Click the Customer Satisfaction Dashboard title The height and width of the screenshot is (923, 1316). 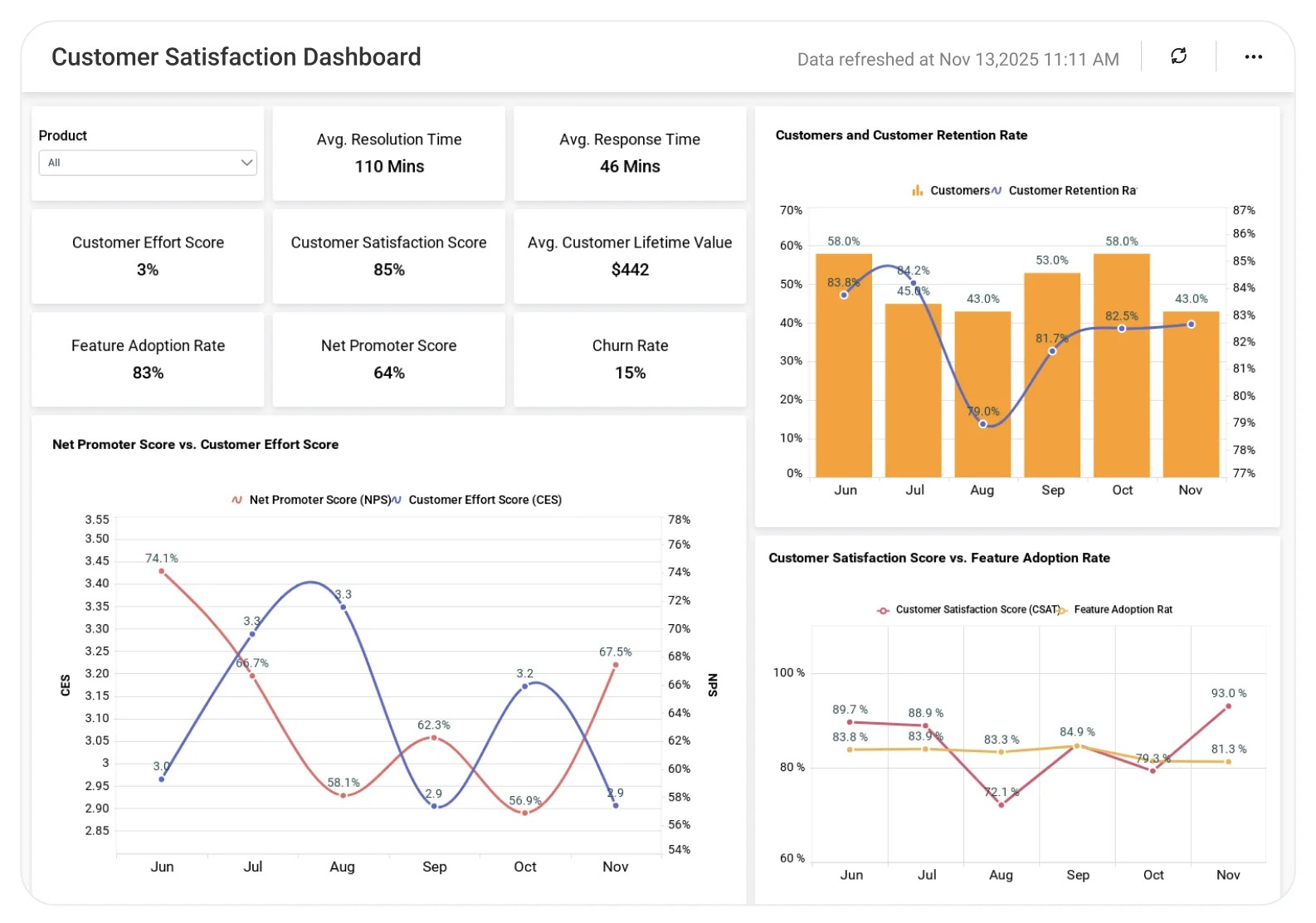[236, 56]
